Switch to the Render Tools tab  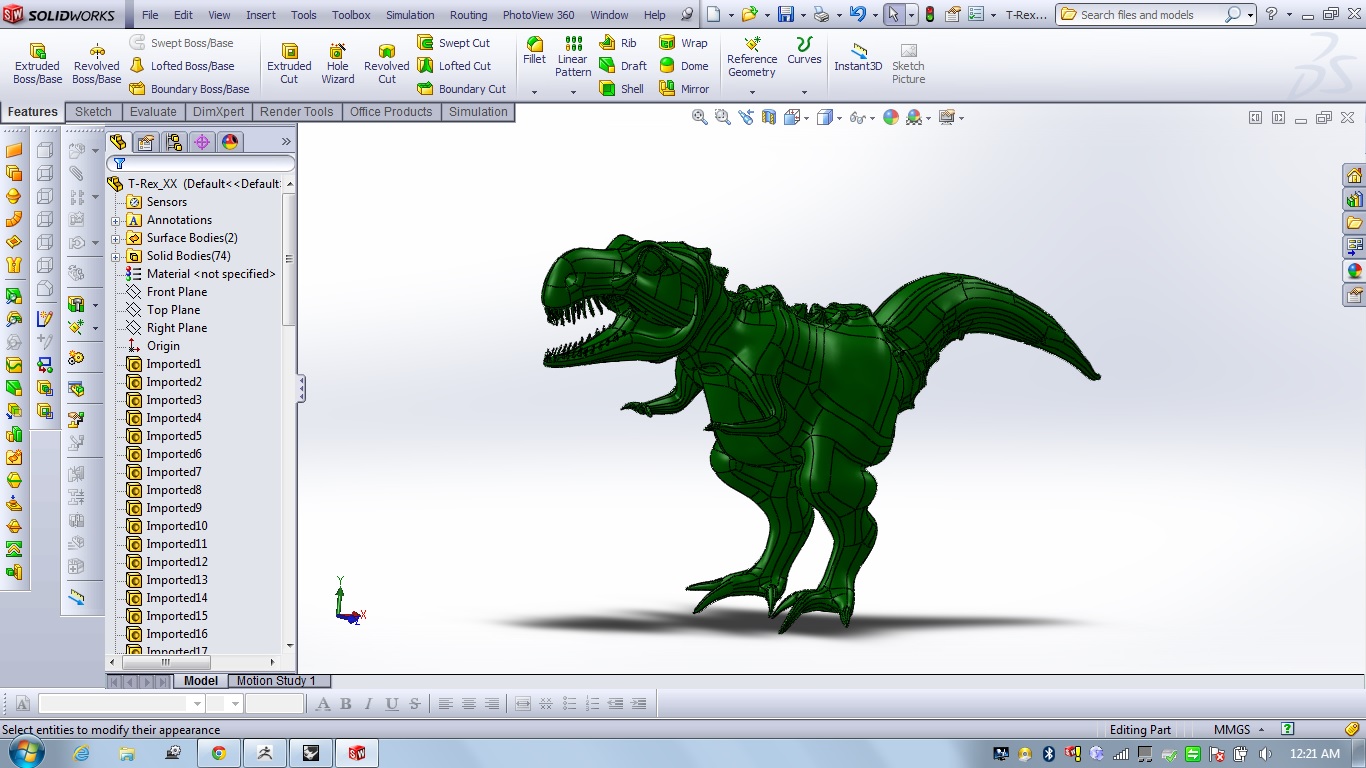click(296, 112)
